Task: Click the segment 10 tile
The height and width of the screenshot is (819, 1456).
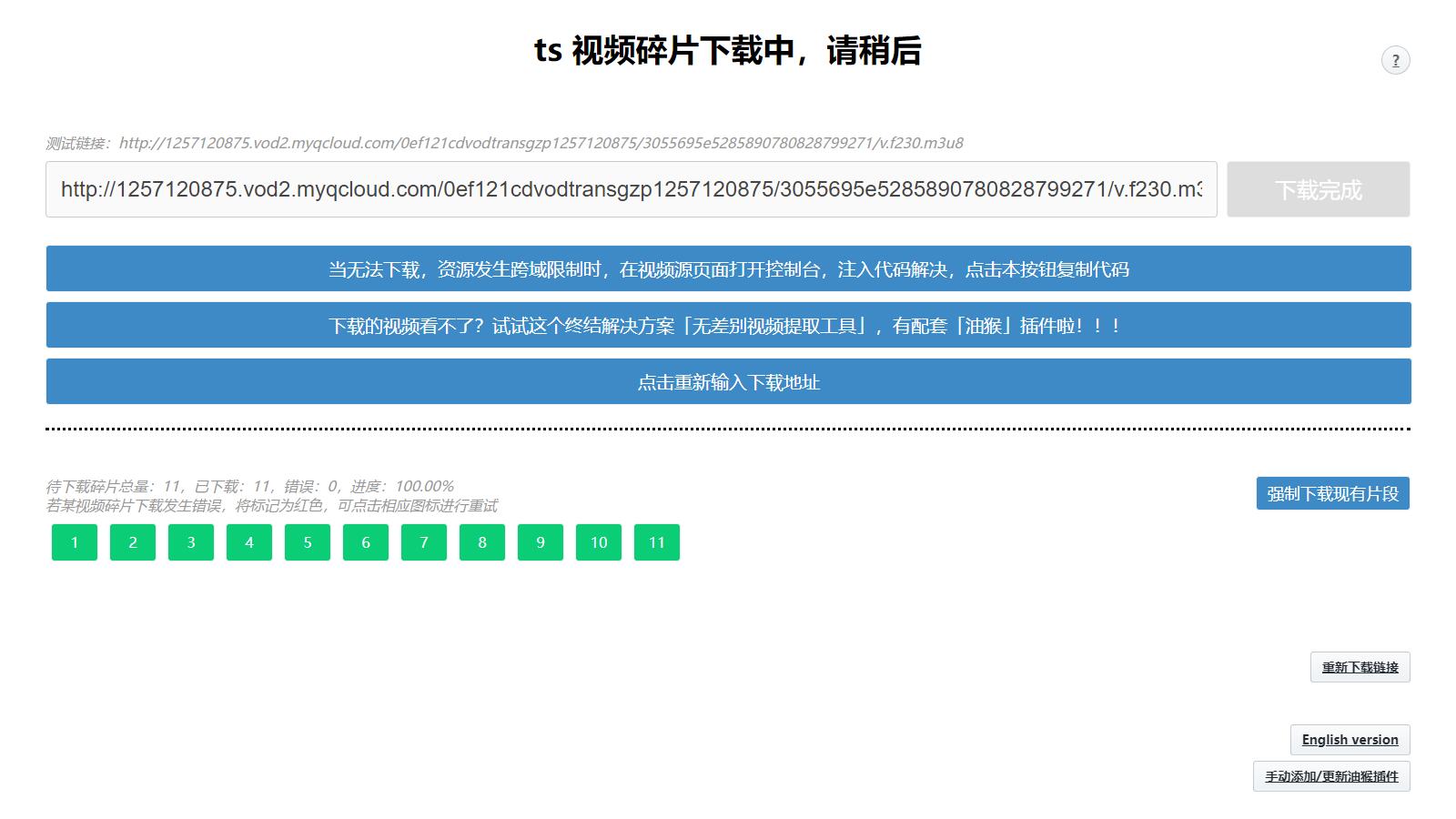Action: coord(599,542)
